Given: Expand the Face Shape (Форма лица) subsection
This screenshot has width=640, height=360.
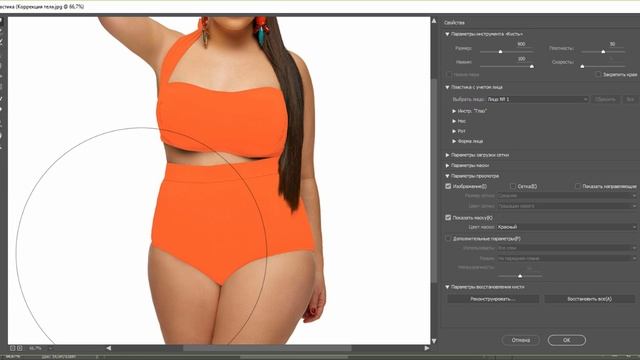Looking at the screenshot, I should click(x=454, y=141).
